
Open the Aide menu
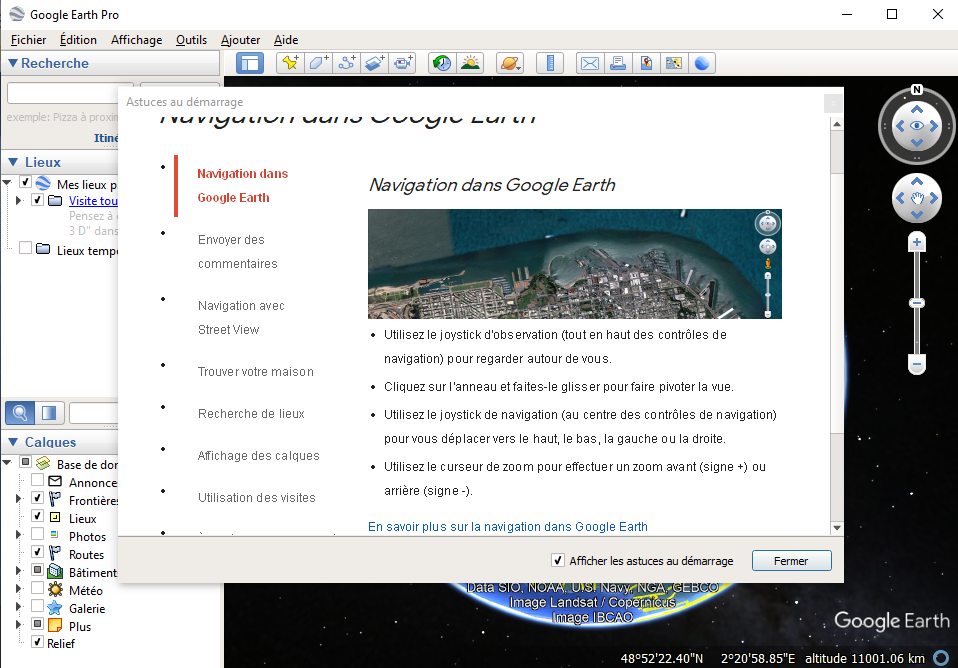tap(286, 40)
